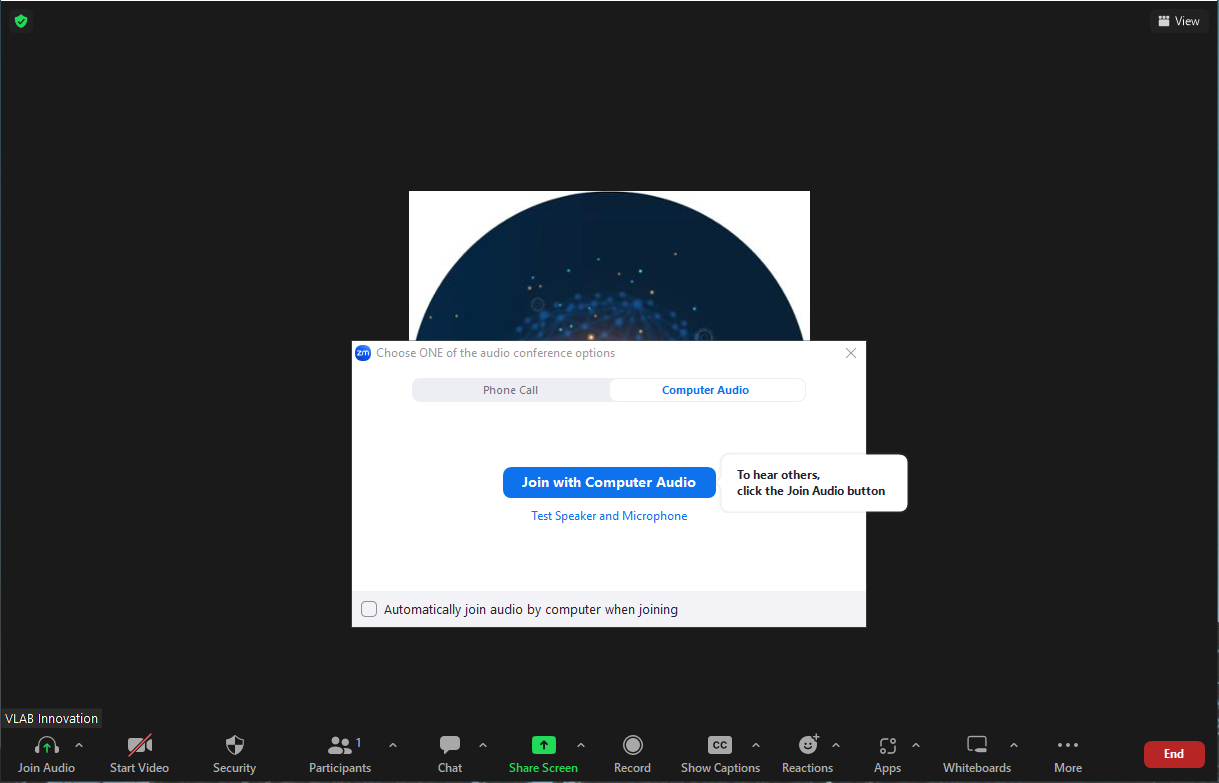Click the Join Audio headphone icon
1219x783 pixels.
coord(46,746)
